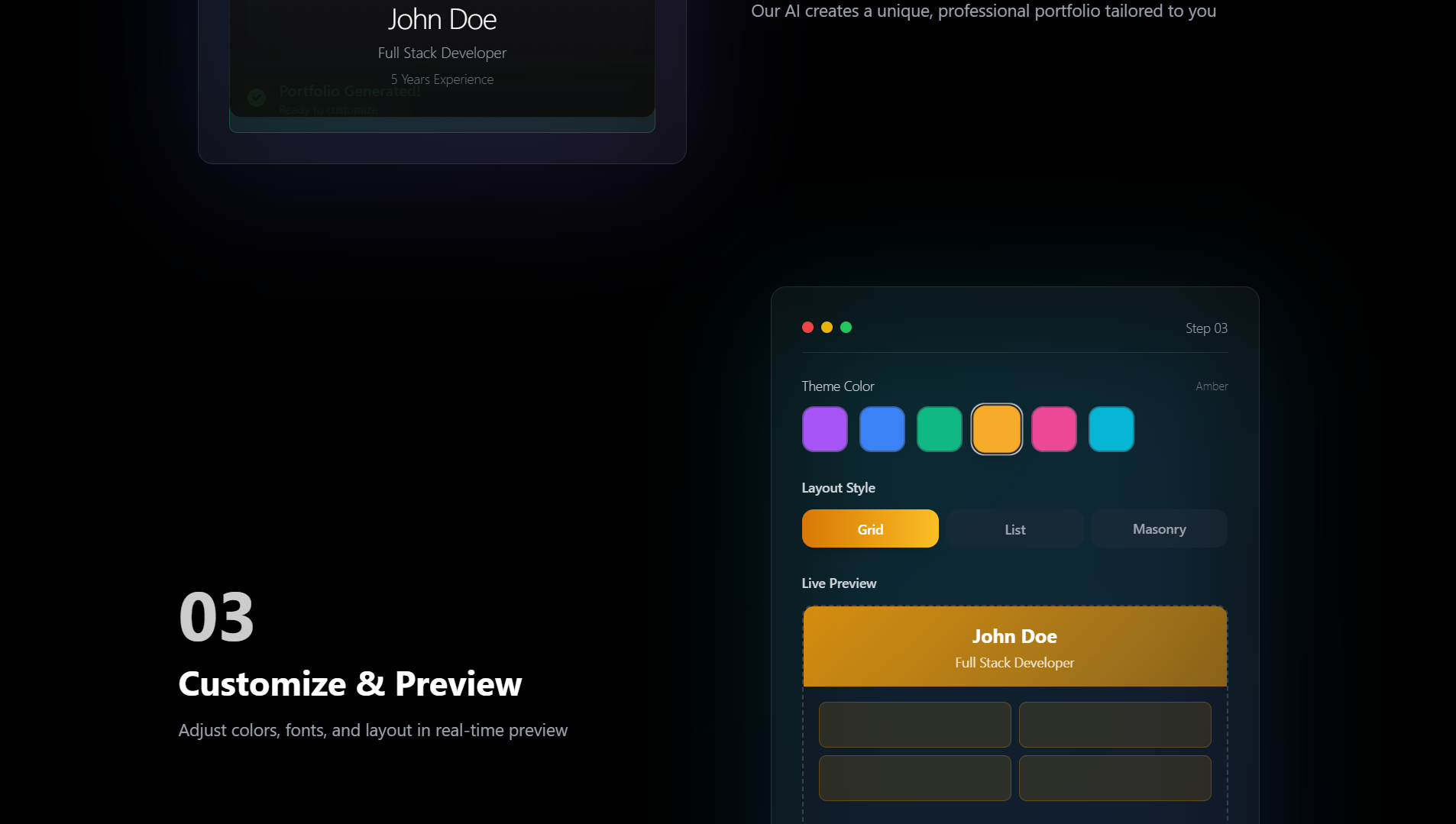
Task: Click the red traffic light dot
Action: coord(808,327)
